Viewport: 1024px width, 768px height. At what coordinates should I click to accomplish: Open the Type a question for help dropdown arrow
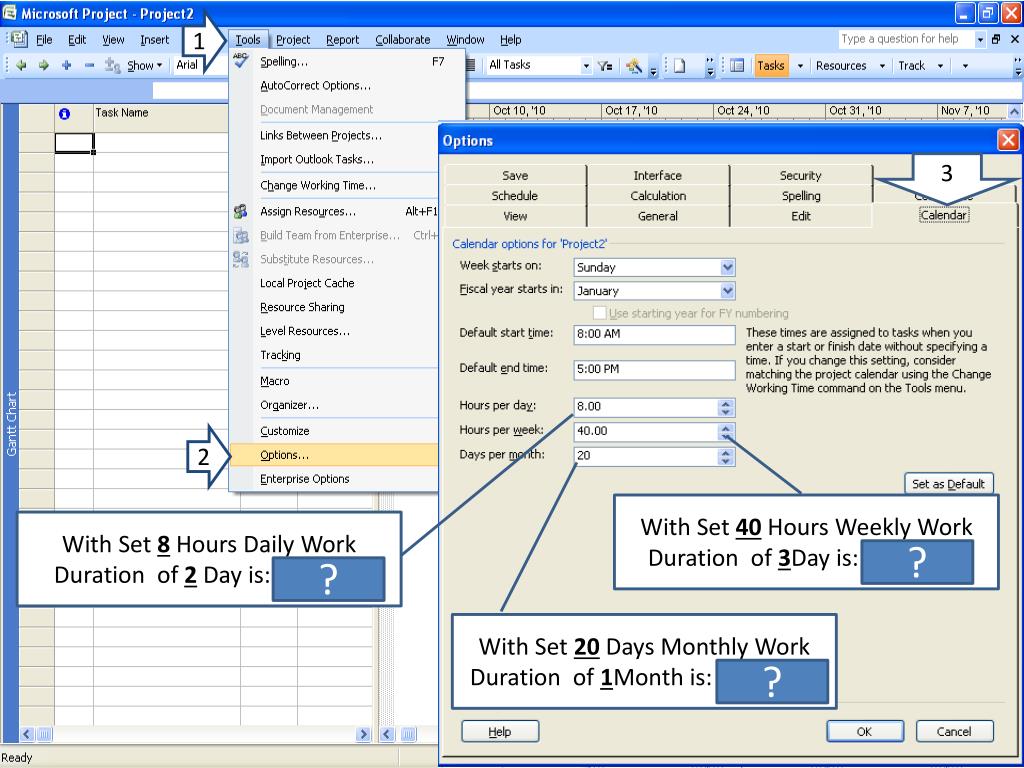tap(980, 40)
